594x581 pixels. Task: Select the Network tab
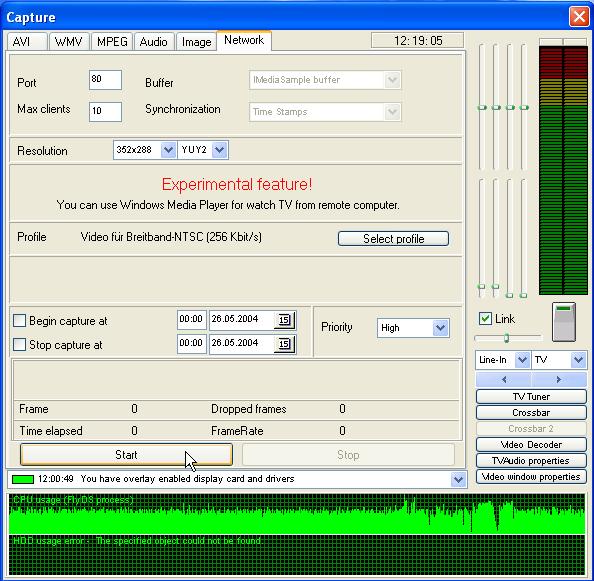click(244, 40)
